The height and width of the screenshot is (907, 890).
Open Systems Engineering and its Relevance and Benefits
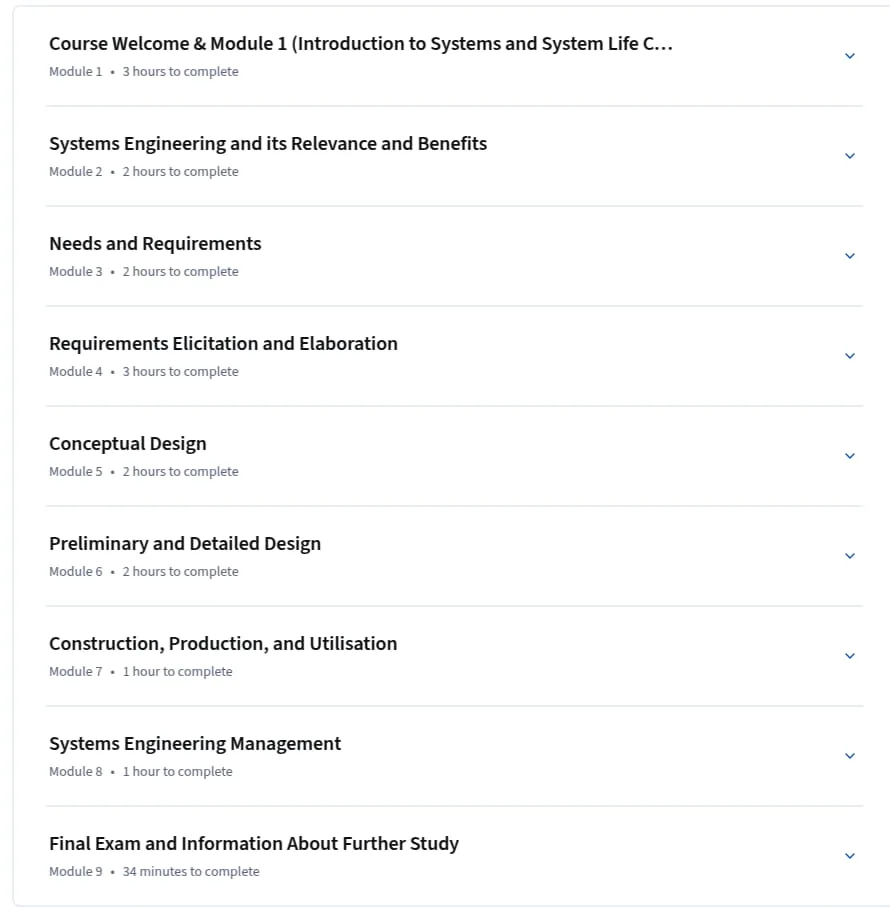(268, 143)
